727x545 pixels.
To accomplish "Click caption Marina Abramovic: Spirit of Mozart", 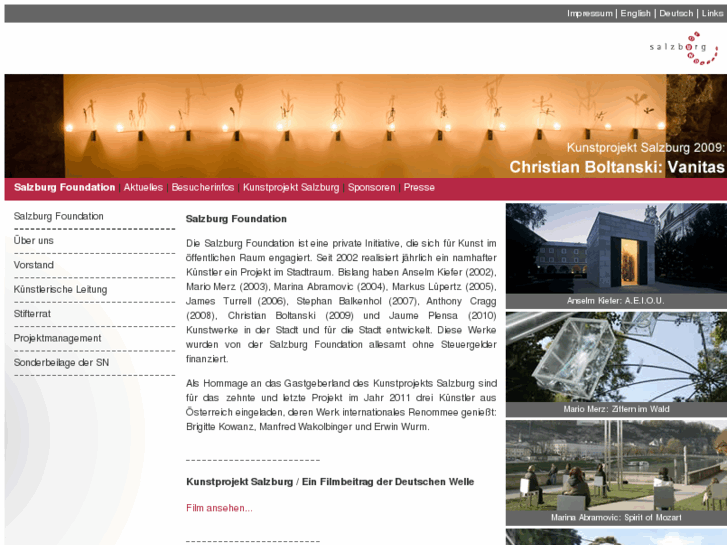I will [x=616, y=518].
